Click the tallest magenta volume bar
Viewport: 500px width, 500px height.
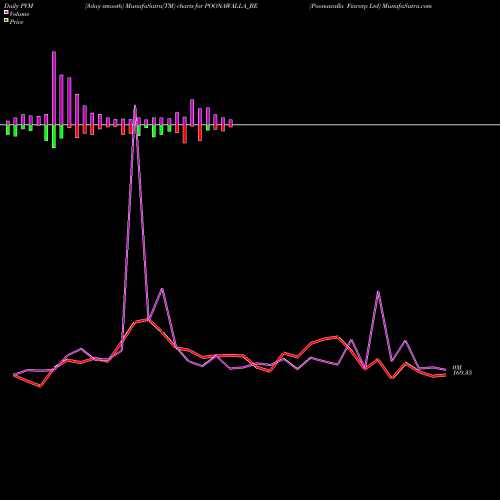coord(54,88)
